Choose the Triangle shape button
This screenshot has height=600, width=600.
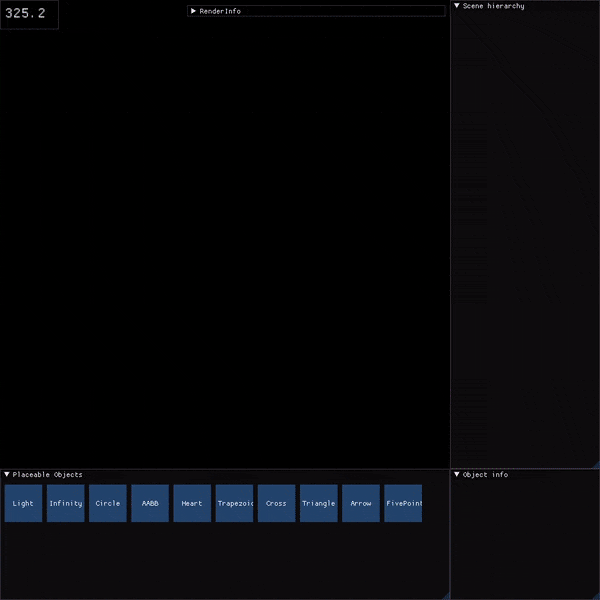coord(318,503)
